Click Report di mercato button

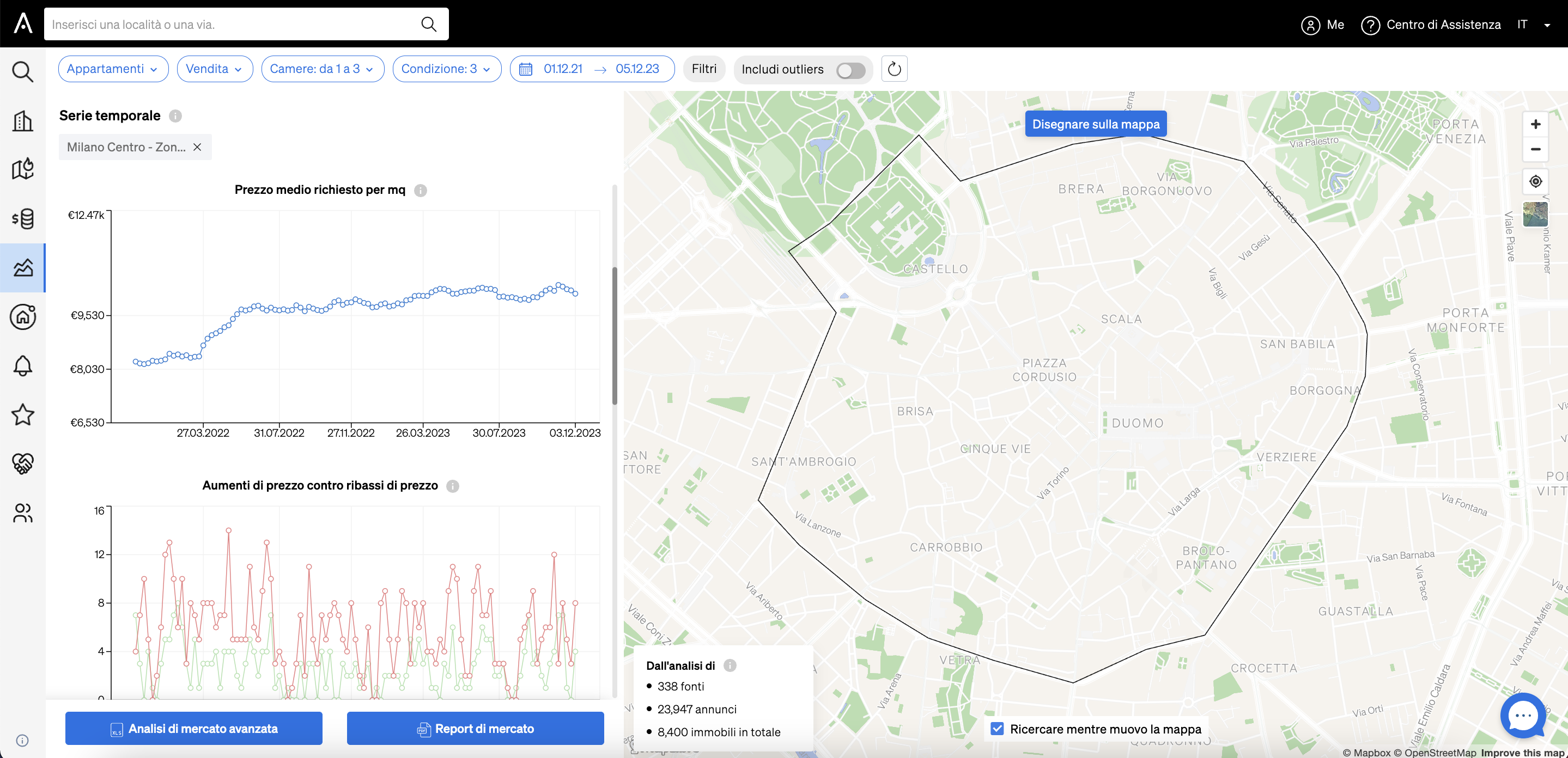476,728
